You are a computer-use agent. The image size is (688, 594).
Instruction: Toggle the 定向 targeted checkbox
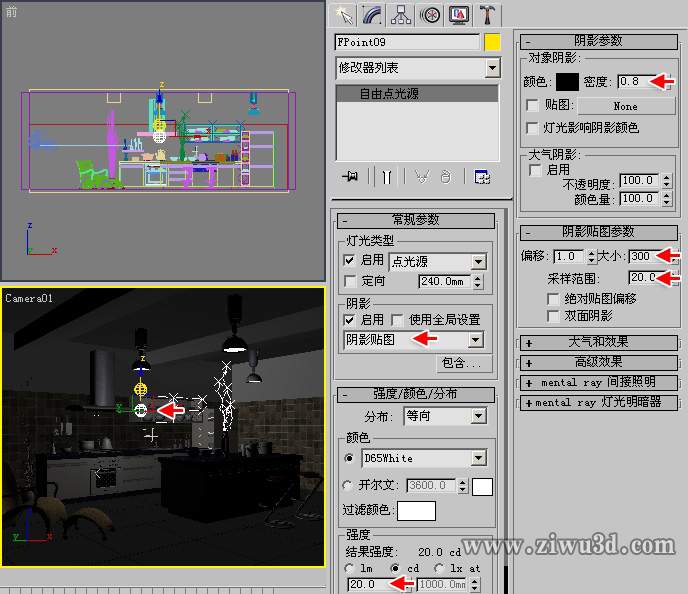click(350, 282)
